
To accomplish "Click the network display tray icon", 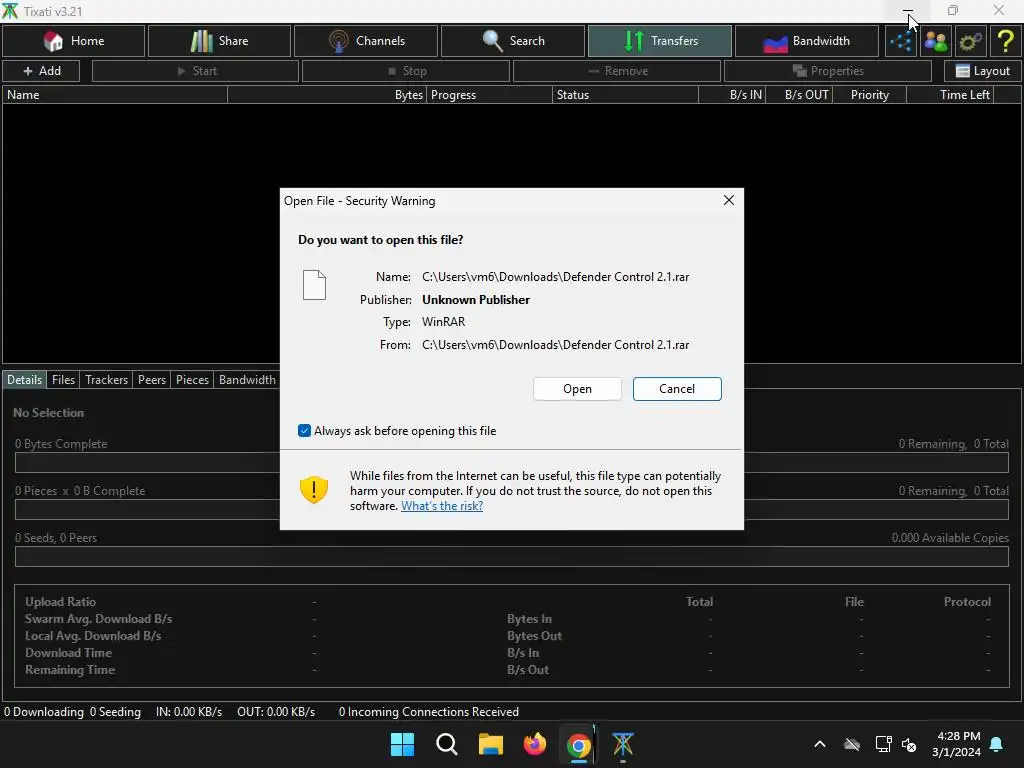I will [x=883, y=744].
